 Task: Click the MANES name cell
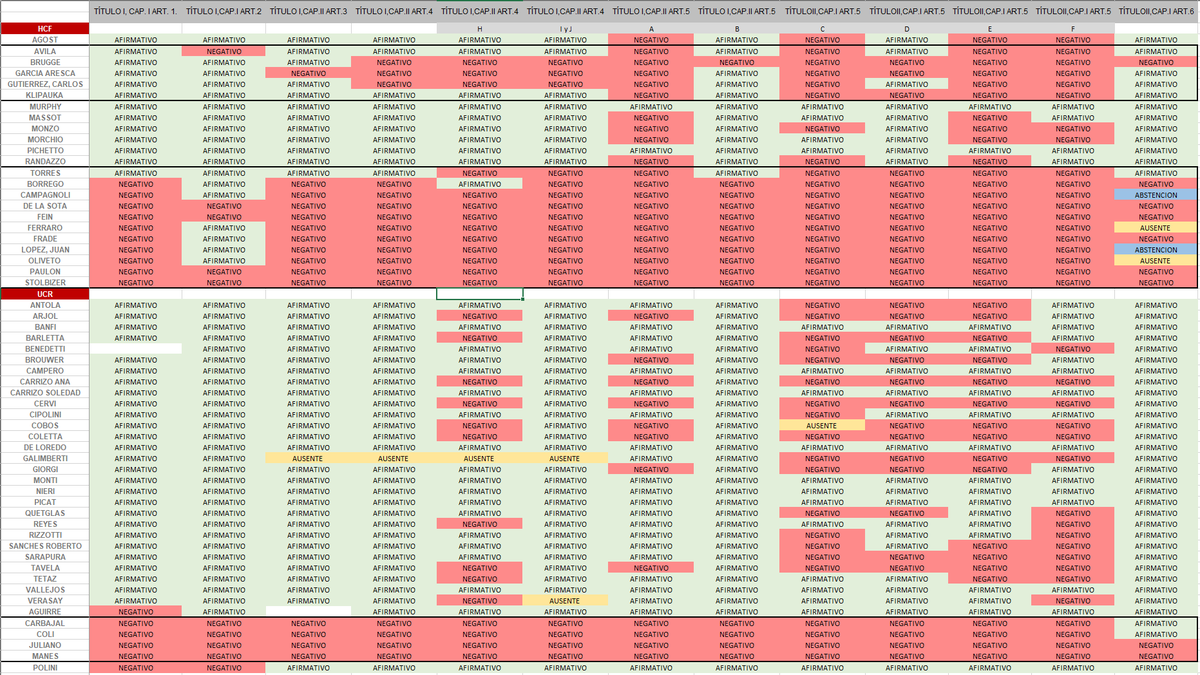click(x=45, y=656)
